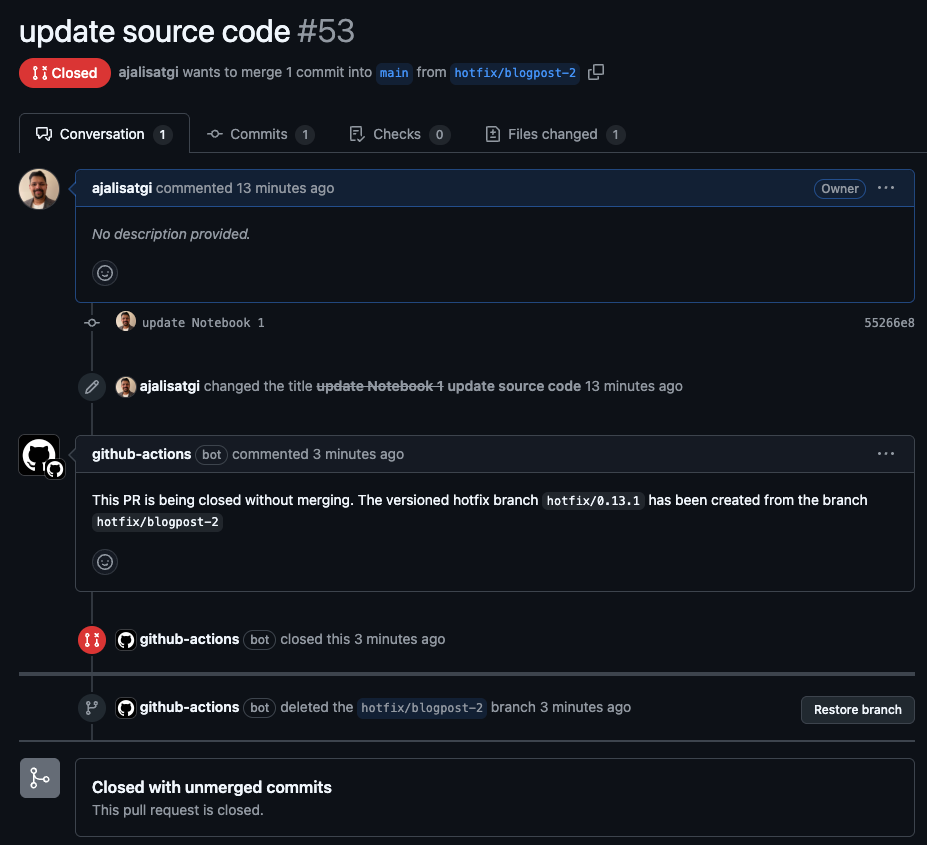
Task: Click ajalisatgi's large profile avatar
Action: (39, 189)
